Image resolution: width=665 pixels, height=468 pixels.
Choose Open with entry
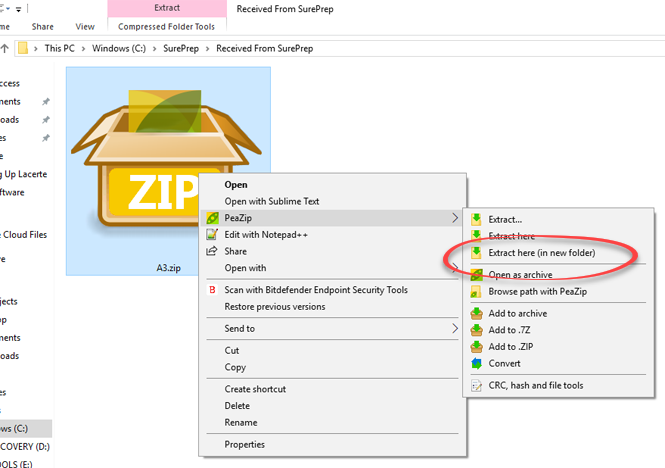click(332, 268)
